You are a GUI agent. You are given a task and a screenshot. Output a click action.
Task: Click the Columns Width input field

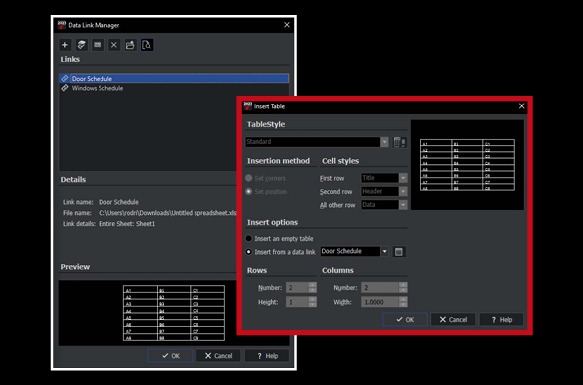point(380,302)
